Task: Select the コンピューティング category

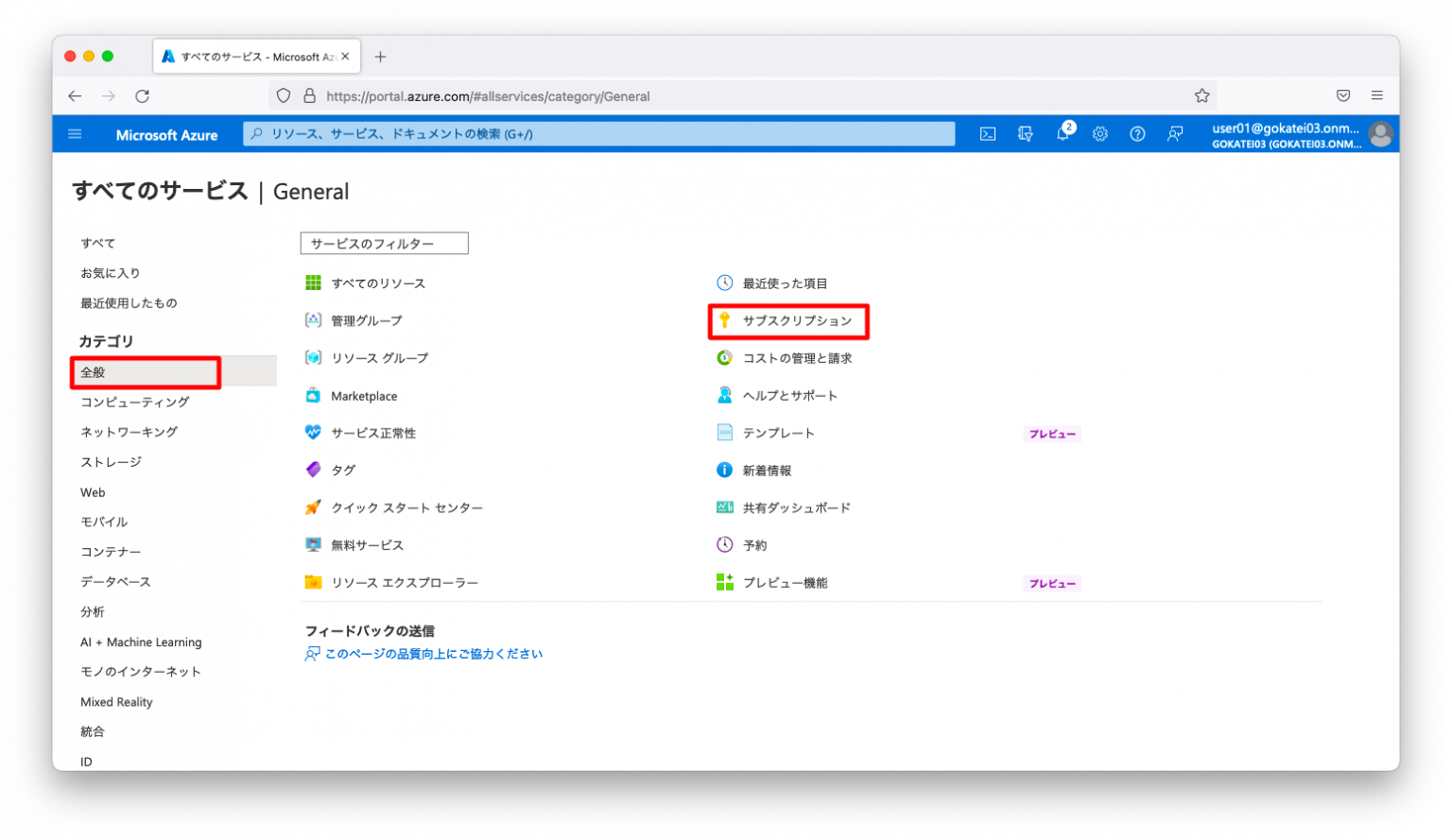Action: (135, 402)
